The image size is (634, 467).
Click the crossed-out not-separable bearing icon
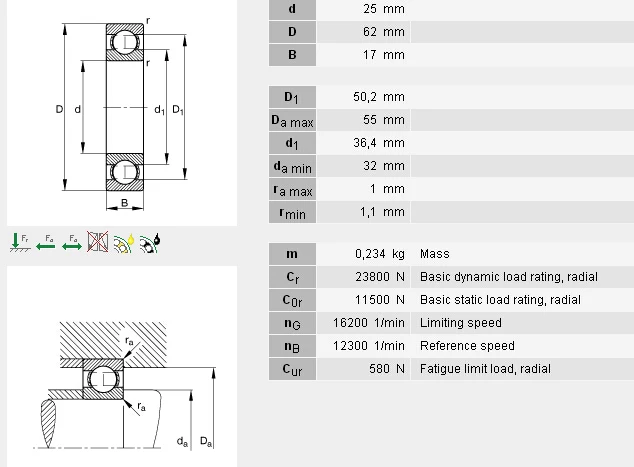97,242
